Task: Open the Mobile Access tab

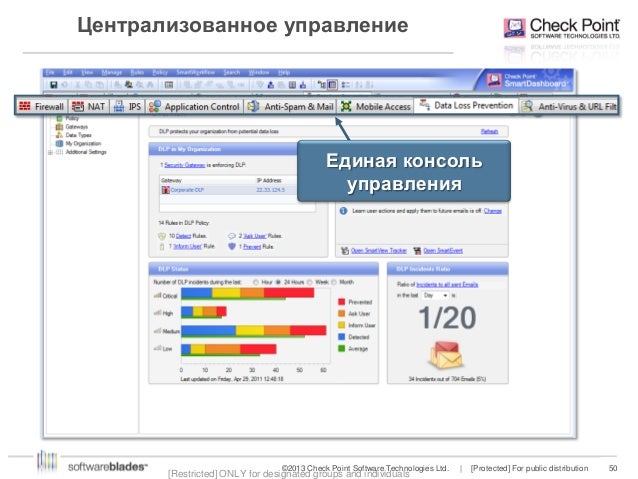Action: 375,106
